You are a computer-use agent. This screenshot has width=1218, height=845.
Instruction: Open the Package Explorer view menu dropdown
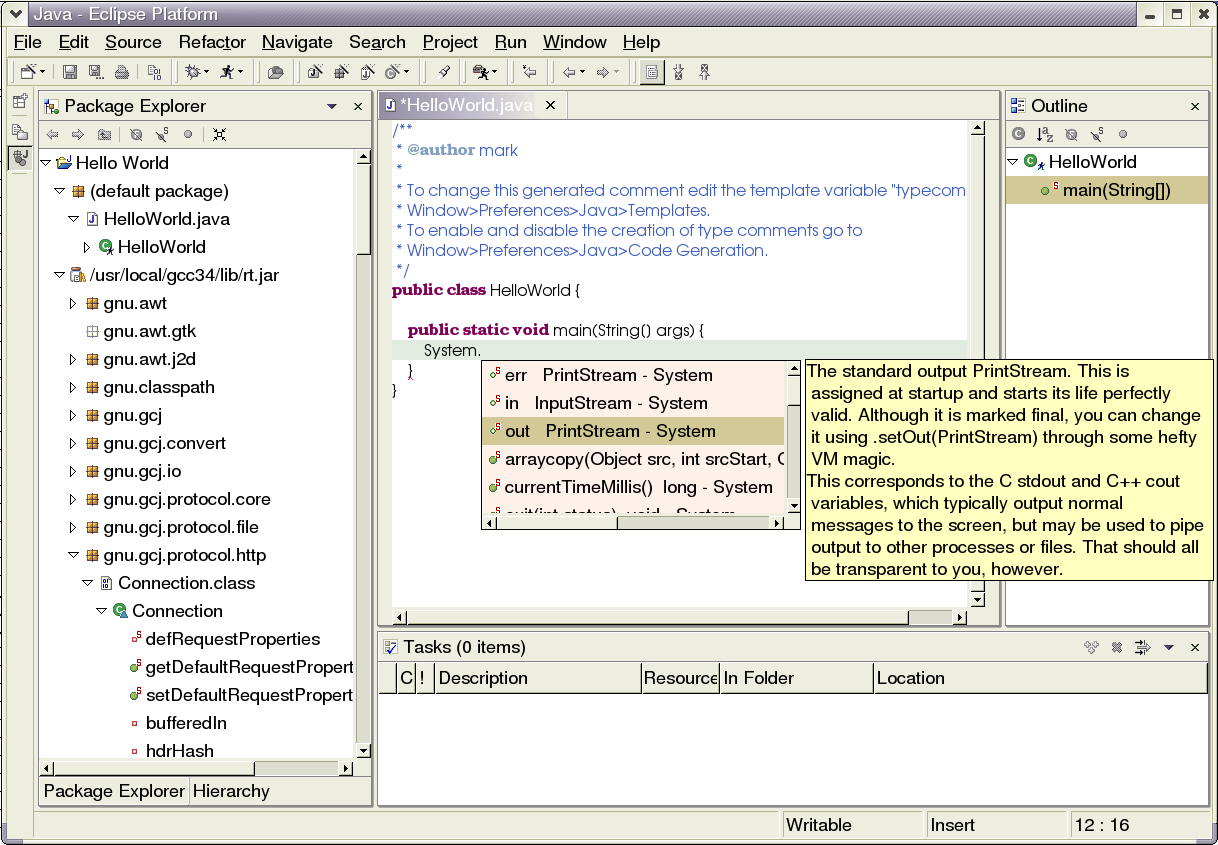click(x=332, y=107)
